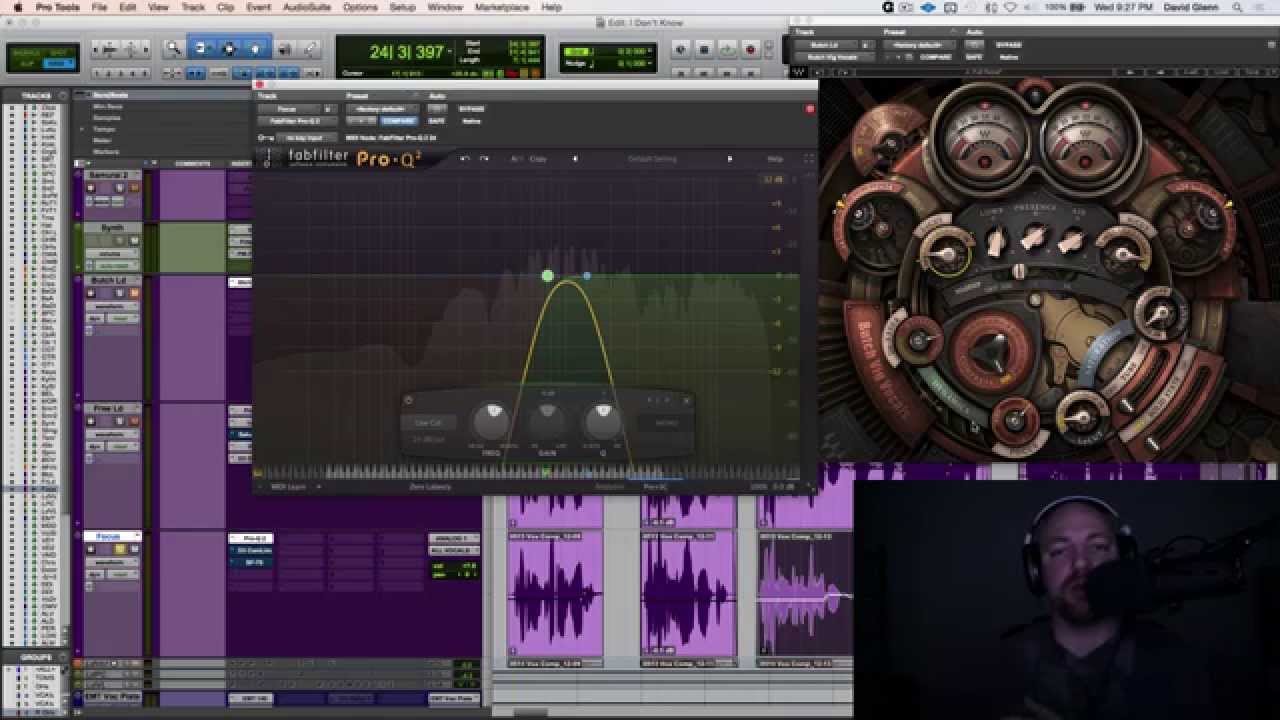The height and width of the screenshot is (720, 1280).
Task: Open Help in Pro-Q 2
Action: [775, 159]
